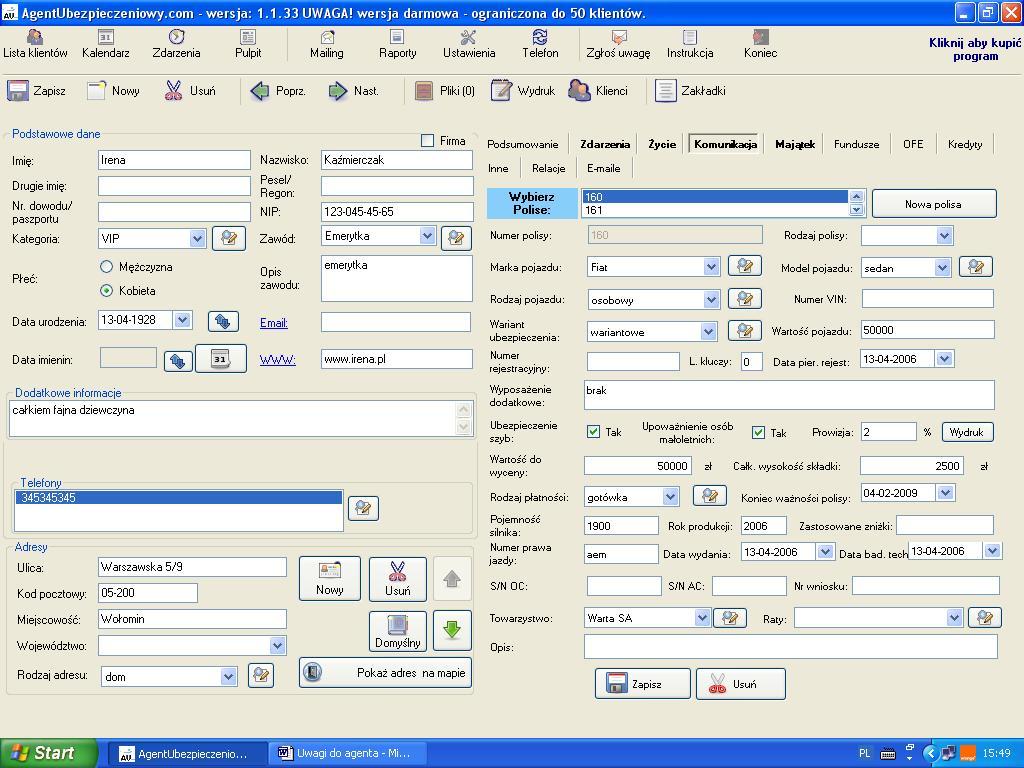
Task: Toggle Ubezpieczenie szyb Tak checkbox
Action: point(594,432)
